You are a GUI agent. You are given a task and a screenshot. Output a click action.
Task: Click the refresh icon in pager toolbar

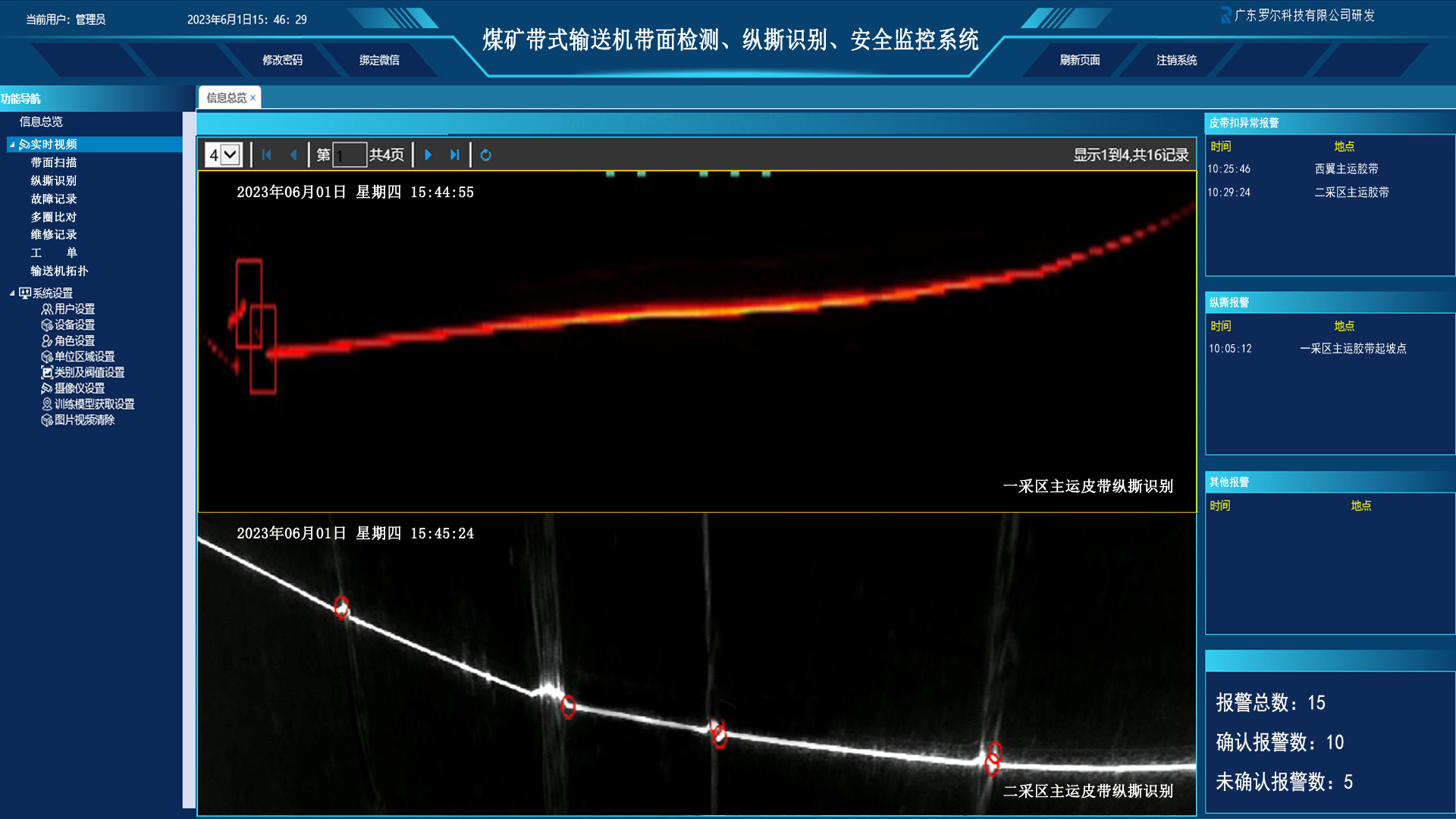tap(486, 155)
